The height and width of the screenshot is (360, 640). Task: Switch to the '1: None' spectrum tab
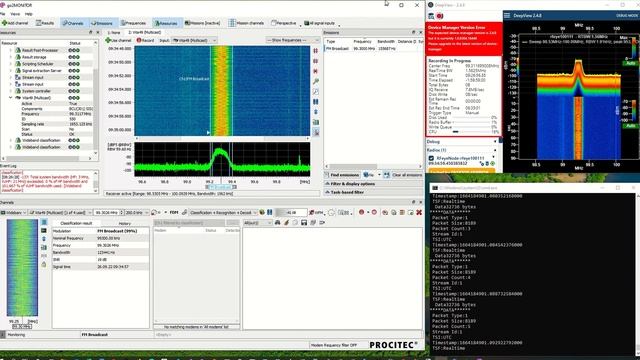(x=114, y=32)
